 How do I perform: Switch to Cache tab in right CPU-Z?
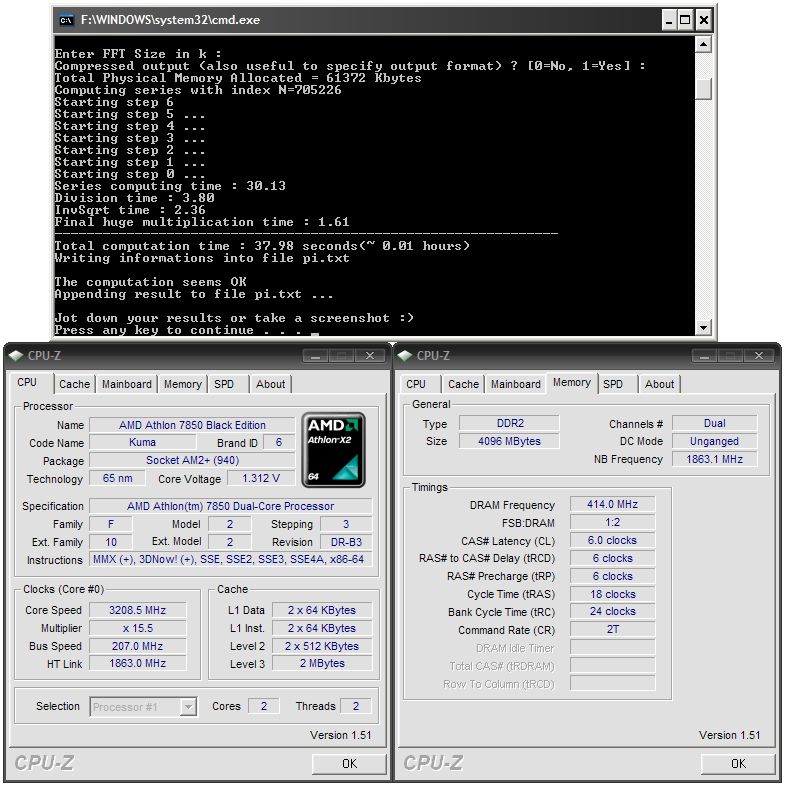(463, 384)
